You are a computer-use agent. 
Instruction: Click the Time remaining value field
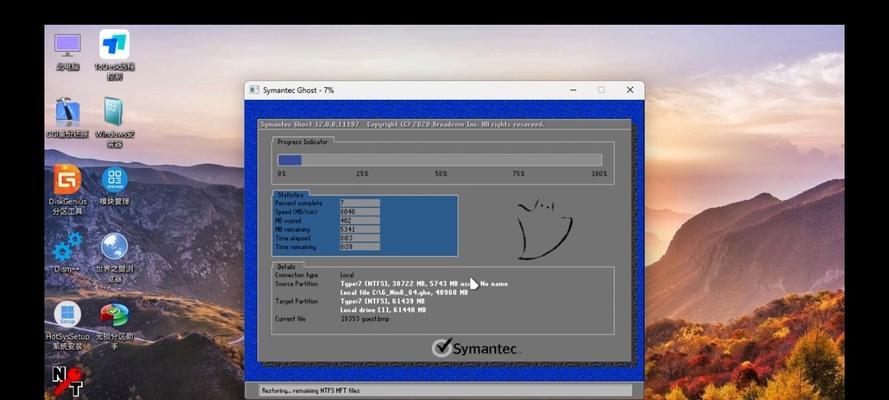pos(359,247)
